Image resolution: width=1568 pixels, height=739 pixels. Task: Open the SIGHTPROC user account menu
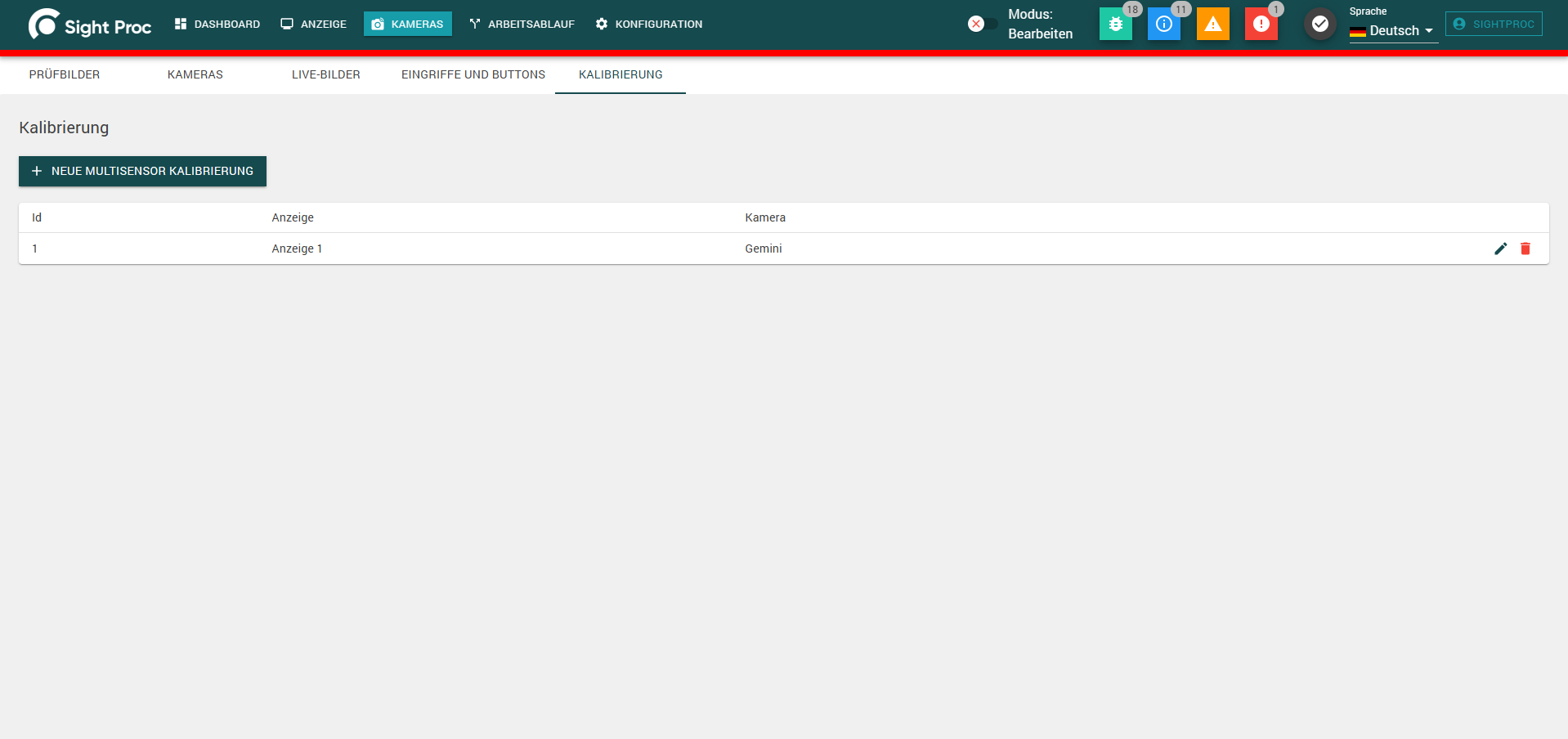[1494, 24]
